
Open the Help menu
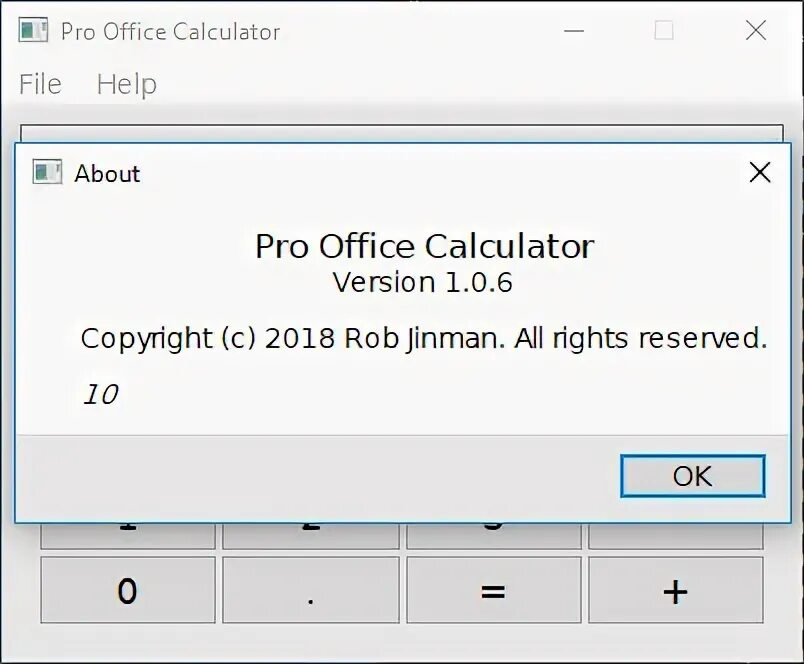pyautogui.click(x=126, y=84)
